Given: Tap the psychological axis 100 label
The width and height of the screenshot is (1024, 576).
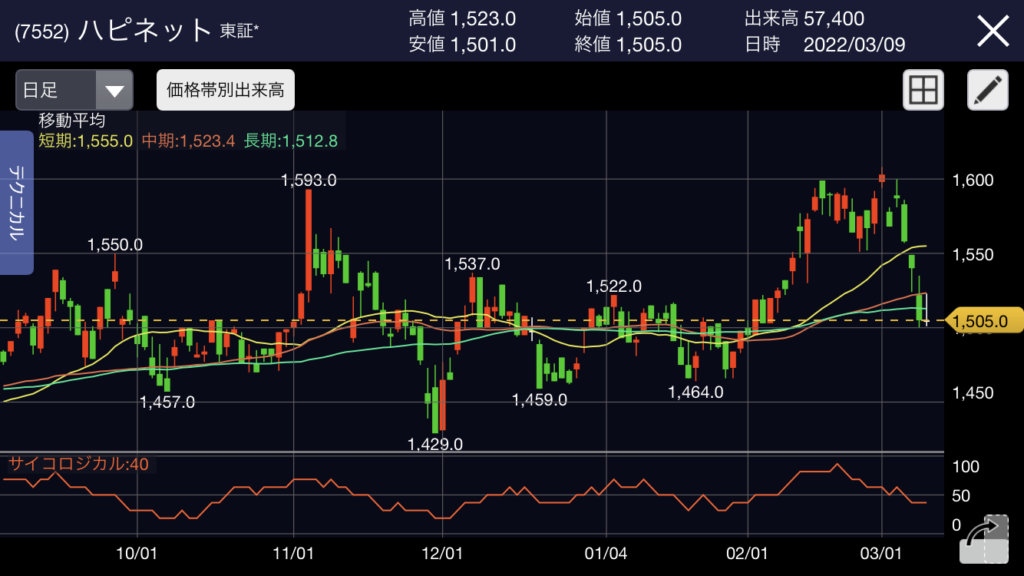Looking at the screenshot, I should pos(966,467).
